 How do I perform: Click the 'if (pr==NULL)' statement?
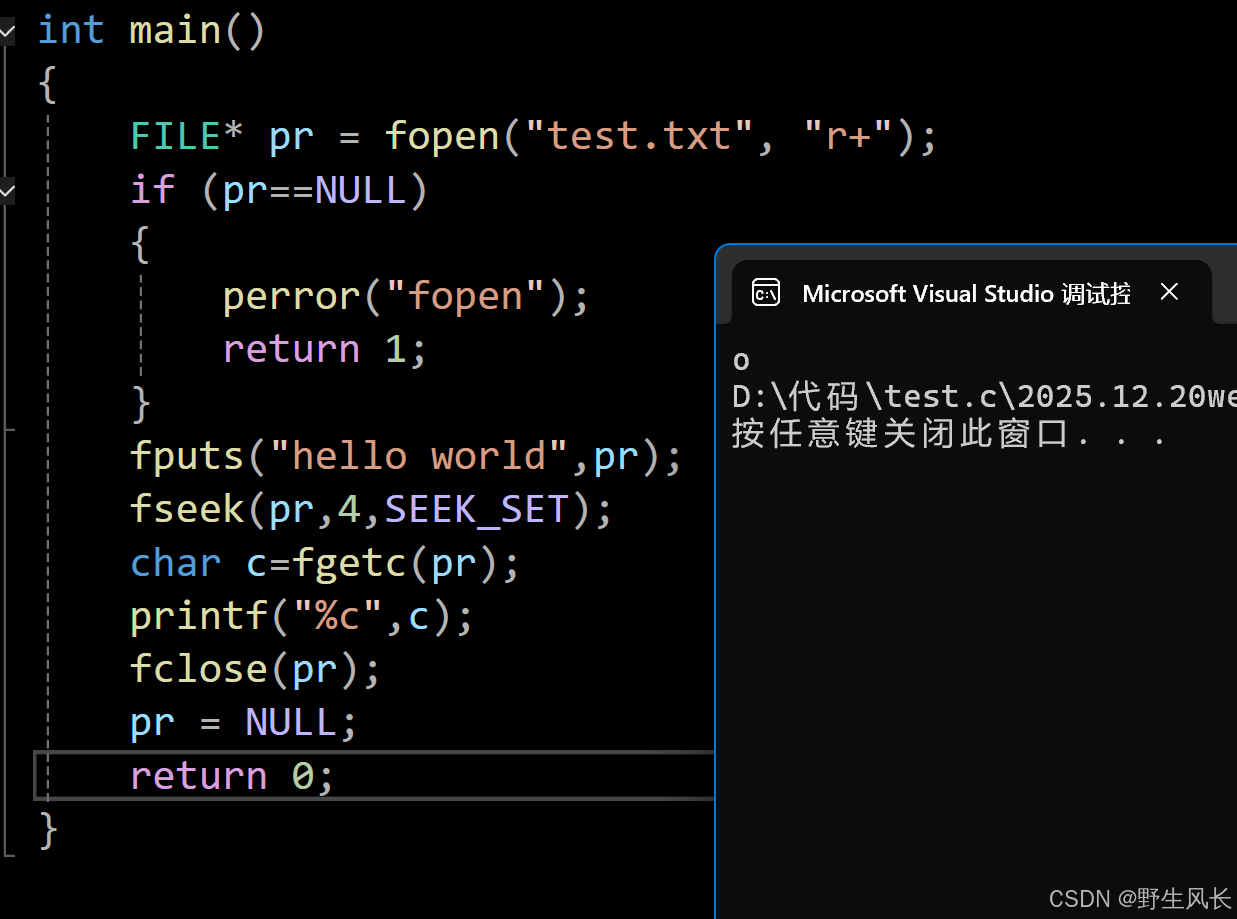point(279,189)
